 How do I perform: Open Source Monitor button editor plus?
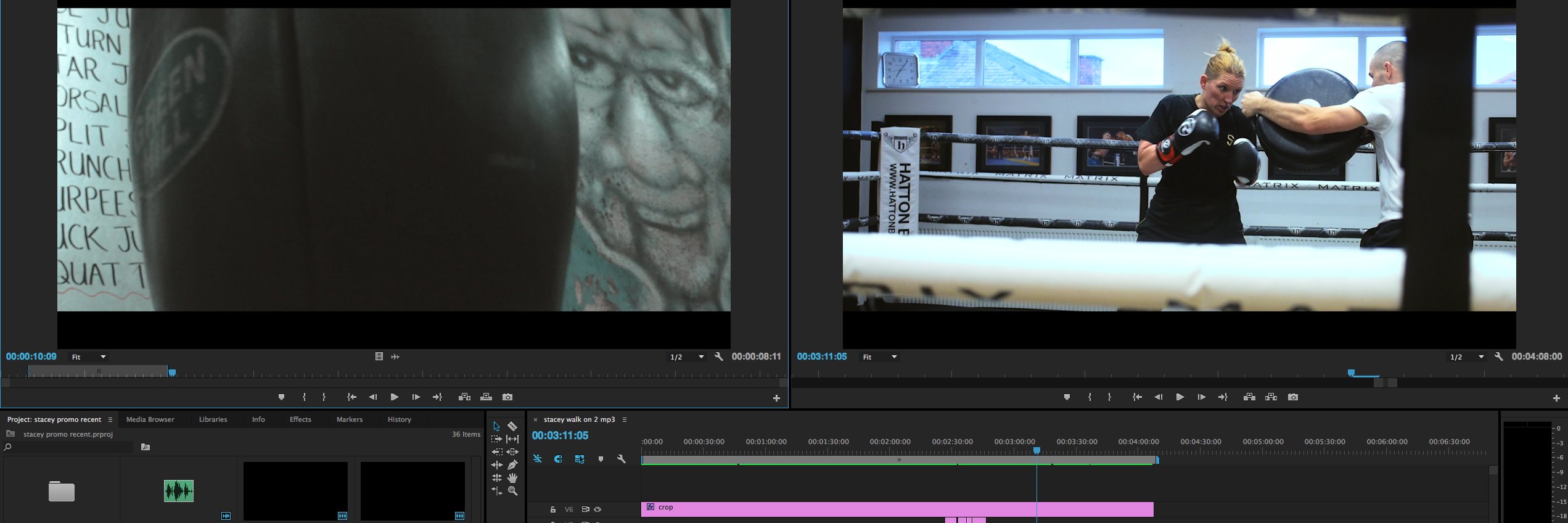tap(776, 398)
